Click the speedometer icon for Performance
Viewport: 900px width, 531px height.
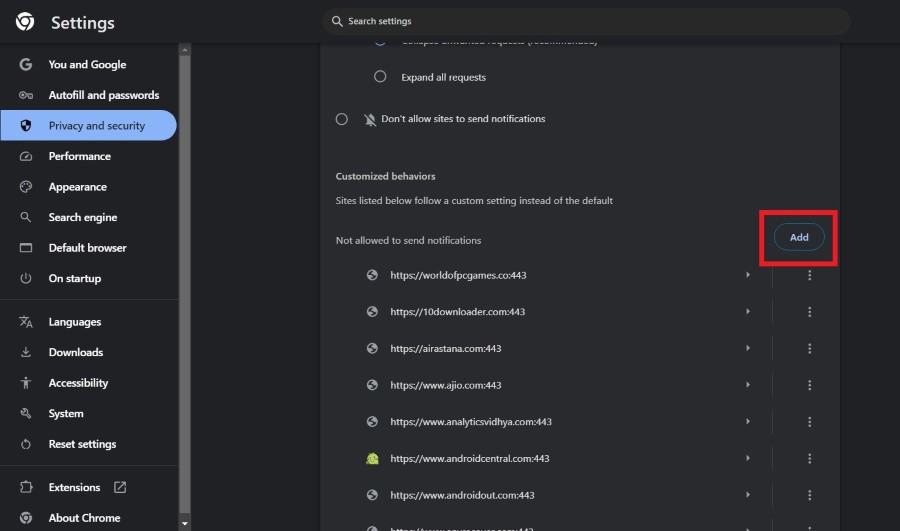pyautogui.click(x=26, y=156)
